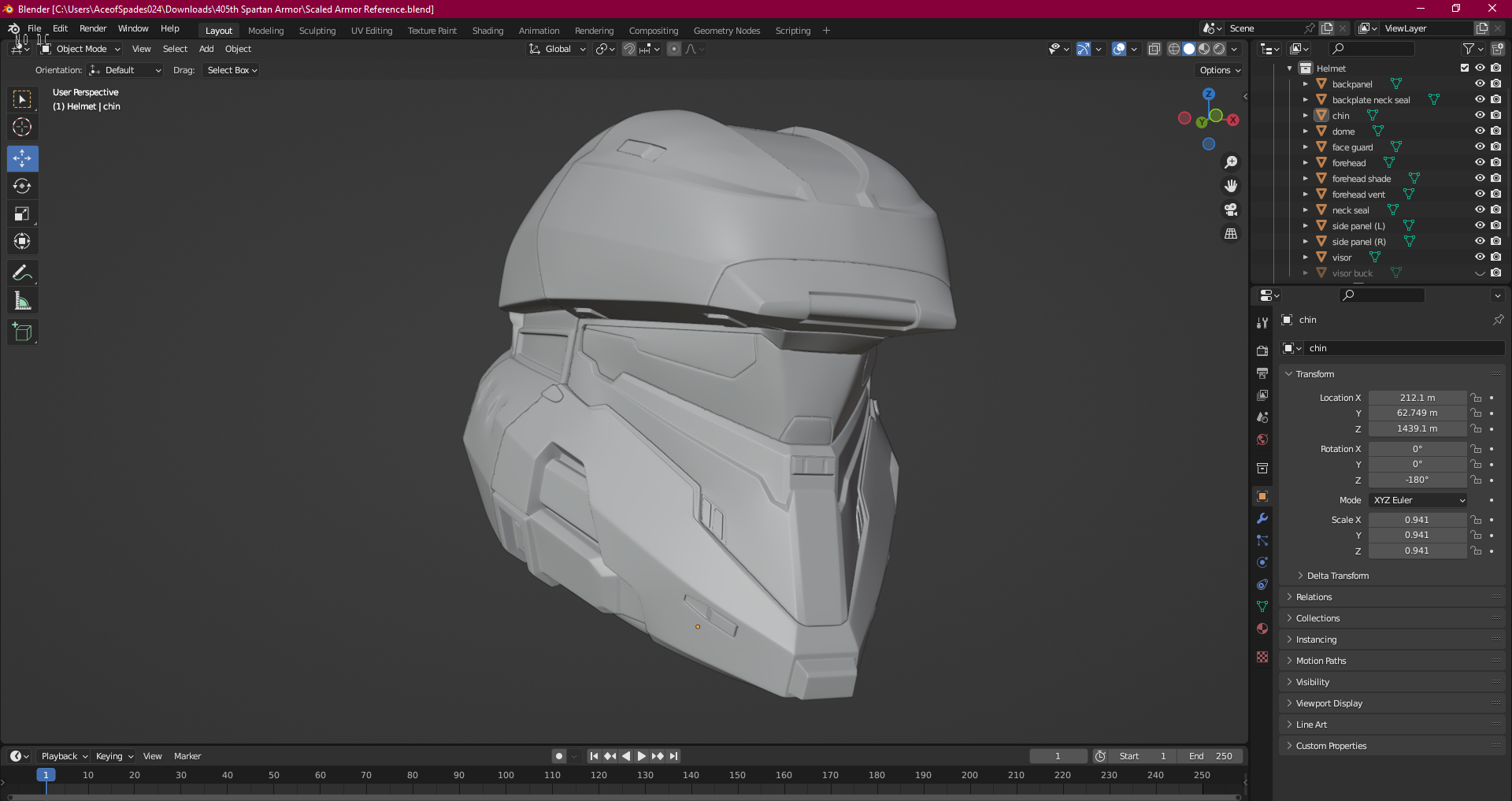This screenshot has width=1512, height=801.
Task: Open the Modifiers wrench properties tab
Action: (x=1262, y=518)
